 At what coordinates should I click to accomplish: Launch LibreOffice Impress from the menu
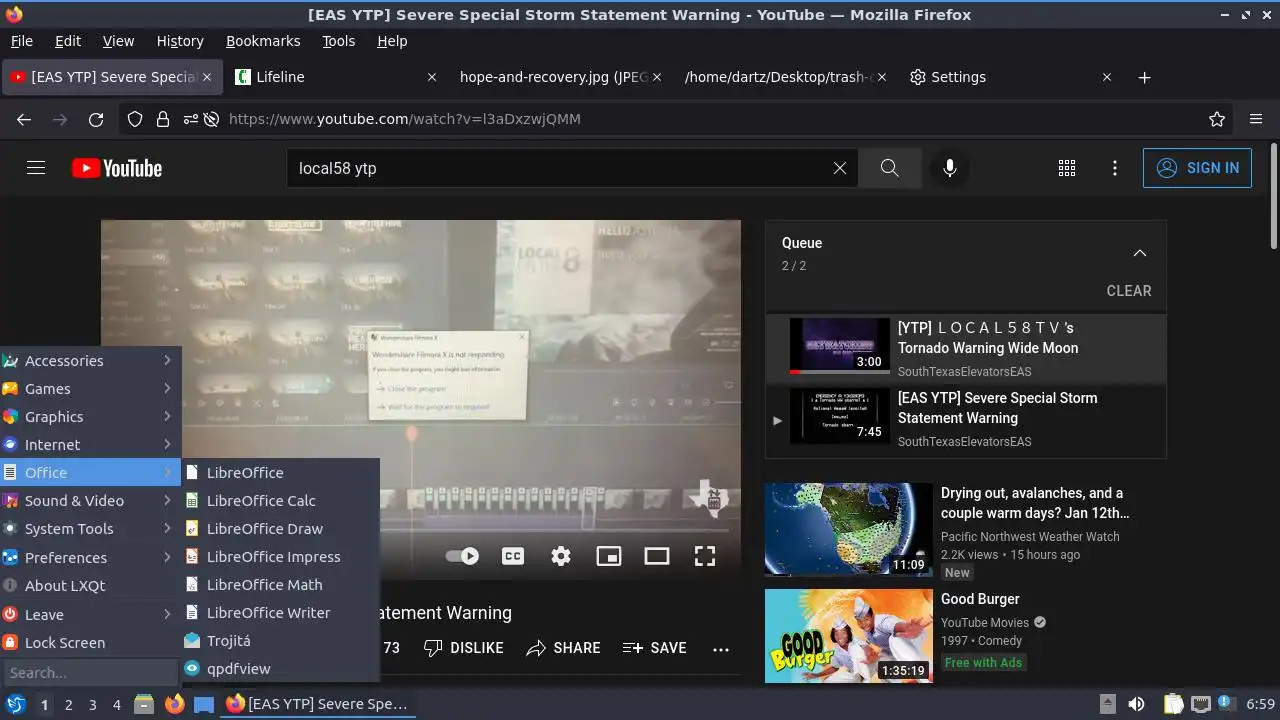tap(280, 556)
